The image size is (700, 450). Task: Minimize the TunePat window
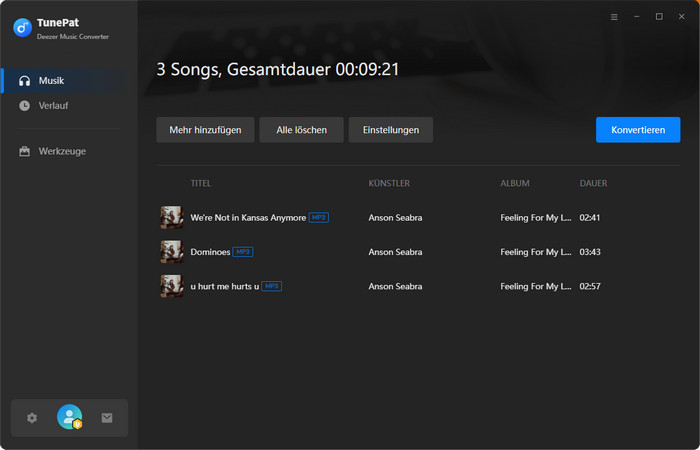coord(637,17)
